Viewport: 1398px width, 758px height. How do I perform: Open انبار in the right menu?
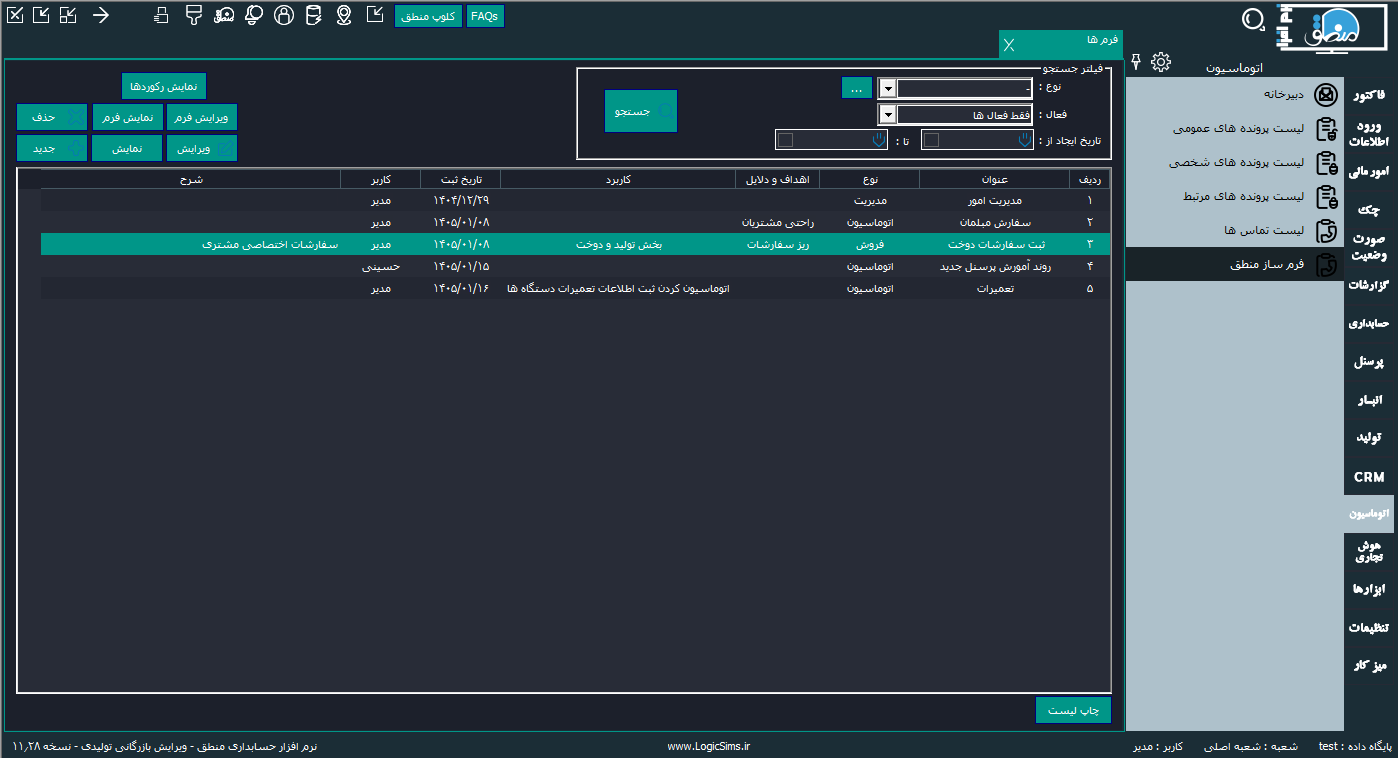tap(1368, 400)
